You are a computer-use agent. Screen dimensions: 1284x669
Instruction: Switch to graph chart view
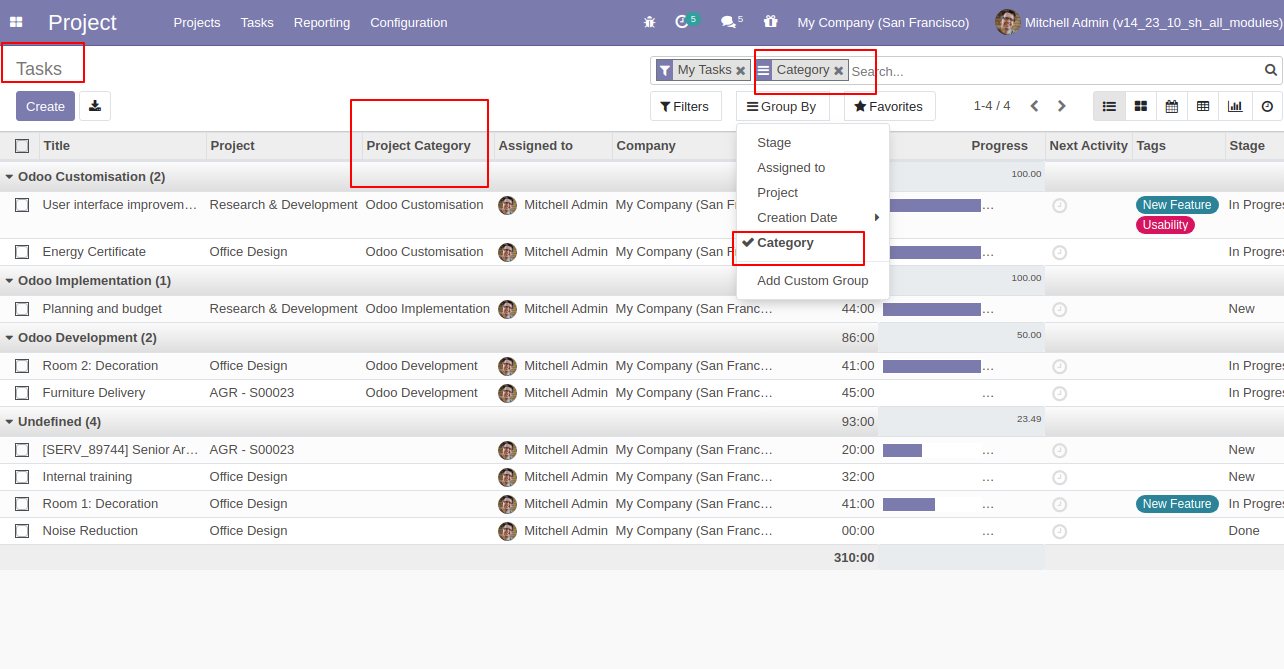(x=1235, y=106)
